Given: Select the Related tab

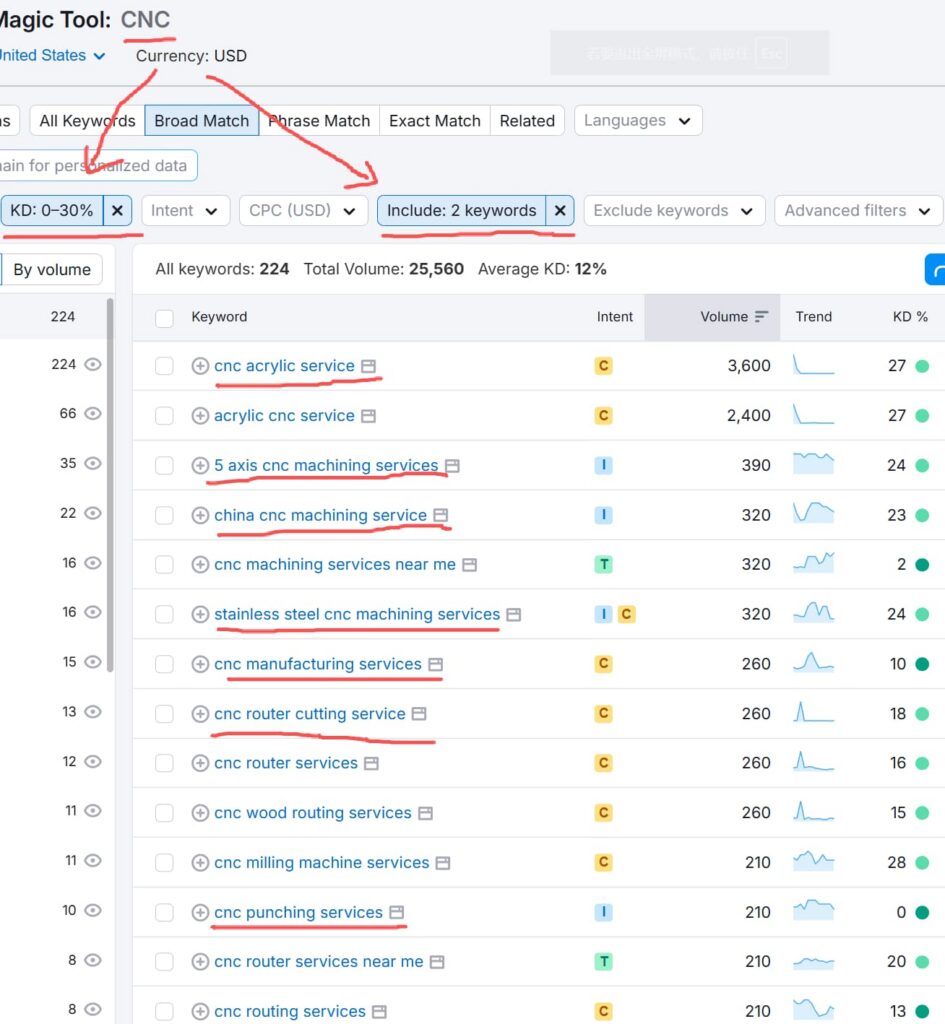Looking at the screenshot, I should pyautogui.click(x=527, y=121).
